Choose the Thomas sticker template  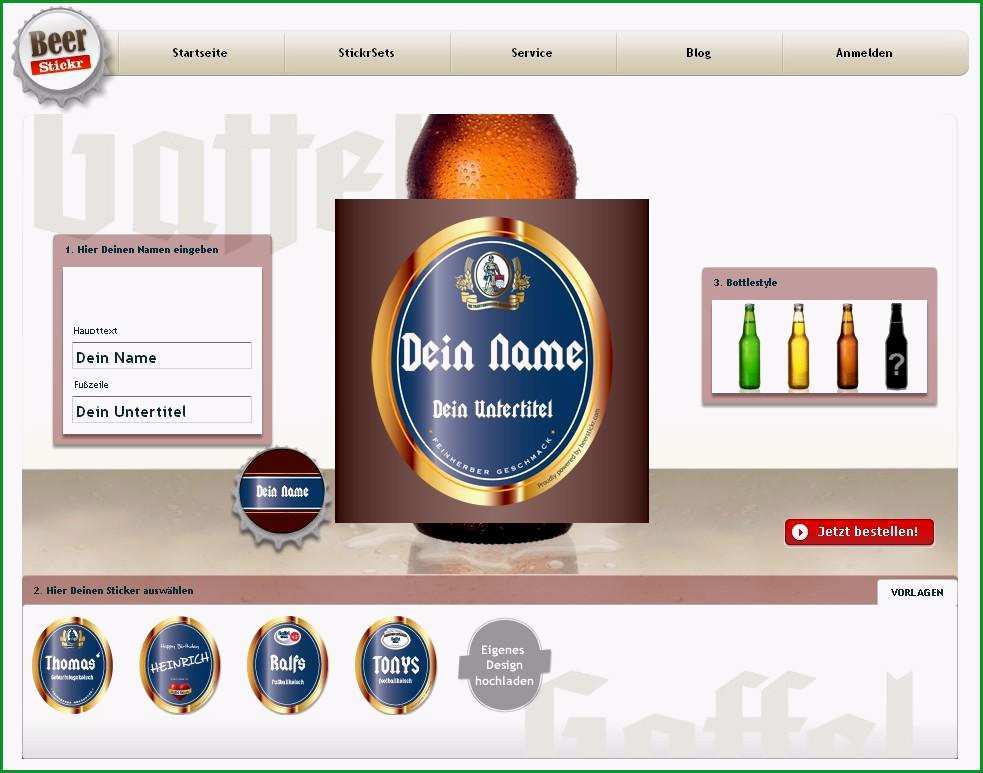(71, 665)
